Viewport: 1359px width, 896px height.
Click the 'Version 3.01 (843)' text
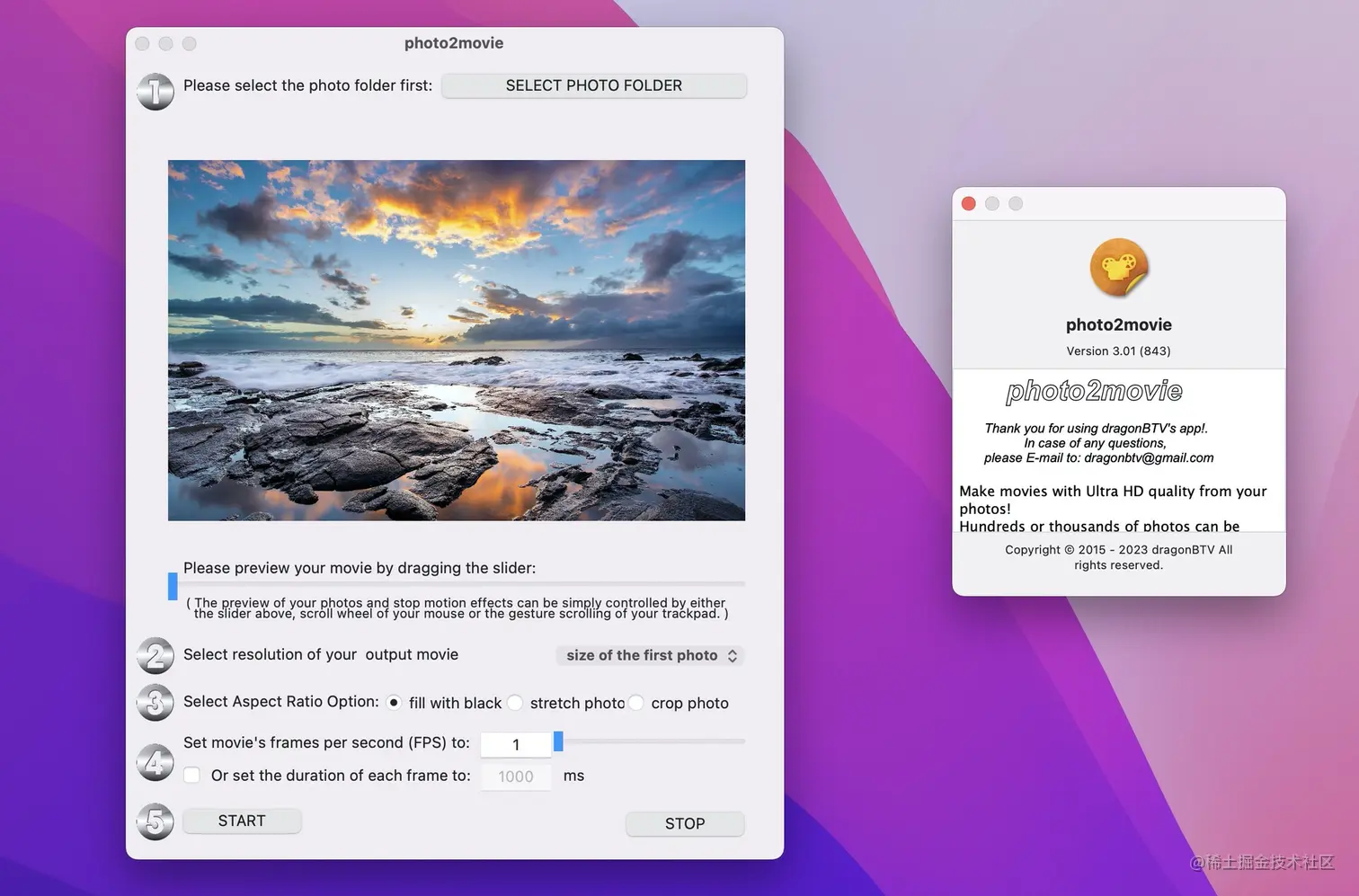1118,350
